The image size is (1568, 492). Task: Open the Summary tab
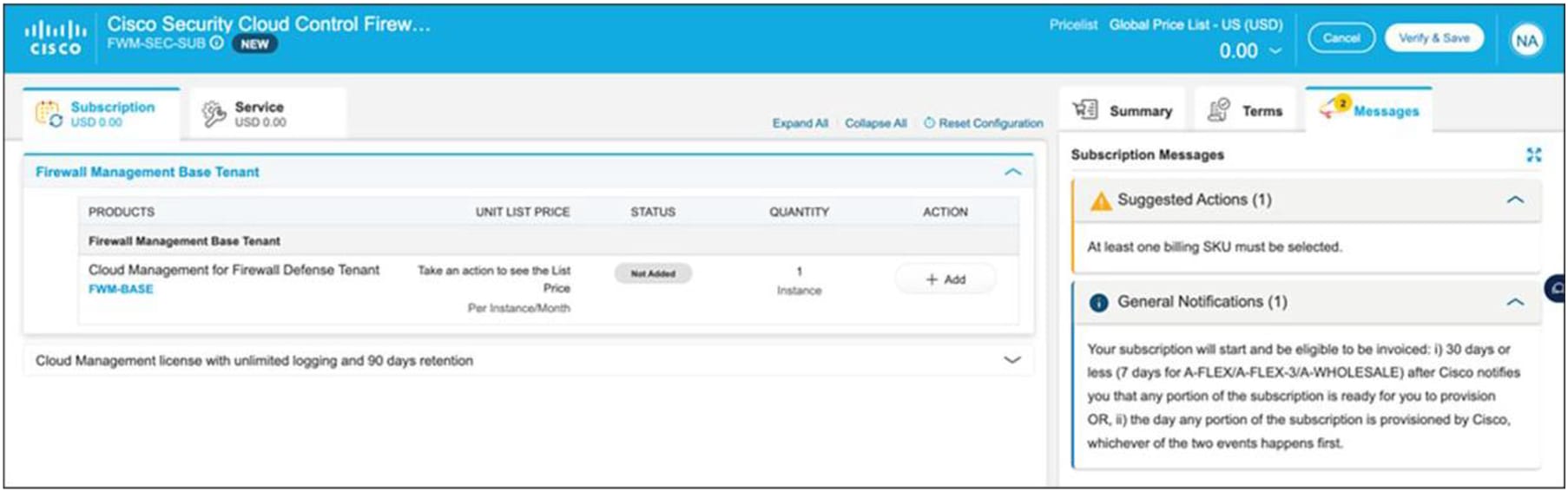click(x=1123, y=111)
